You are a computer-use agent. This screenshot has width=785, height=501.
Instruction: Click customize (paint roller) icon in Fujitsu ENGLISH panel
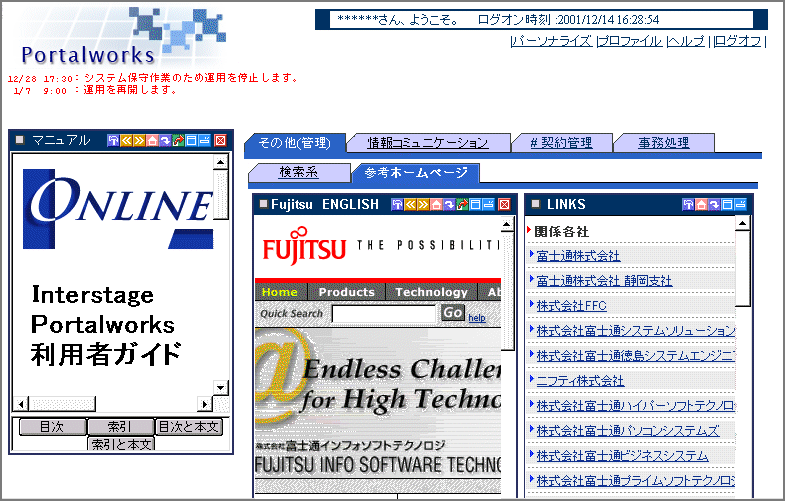(x=398, y=204)
